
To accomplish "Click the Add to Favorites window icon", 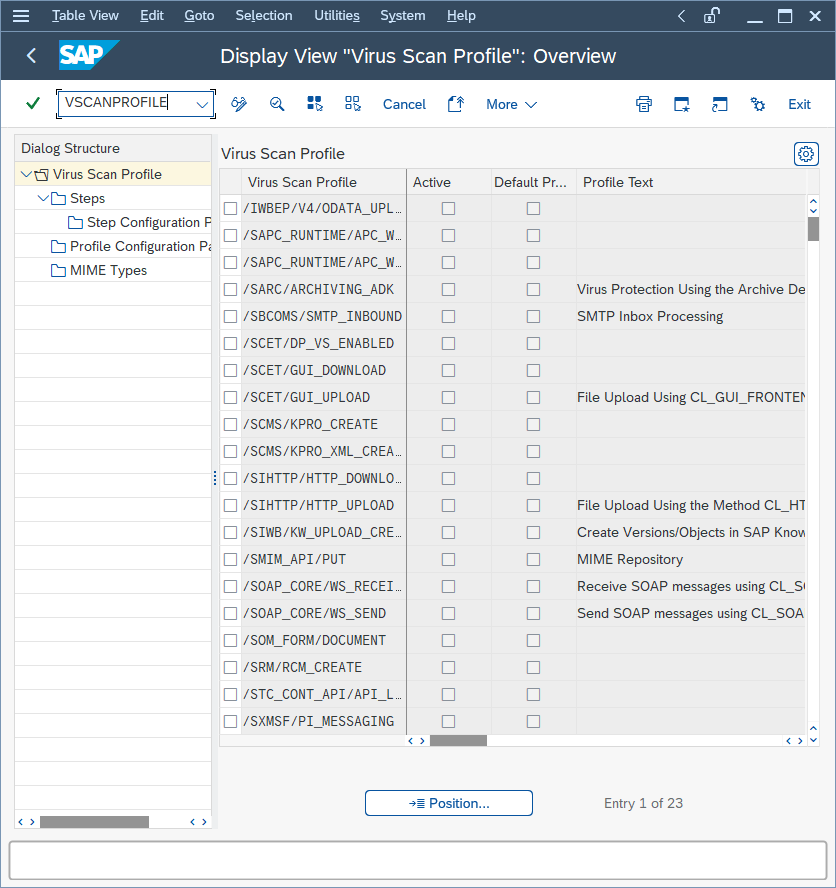I will tap(681, 103).
